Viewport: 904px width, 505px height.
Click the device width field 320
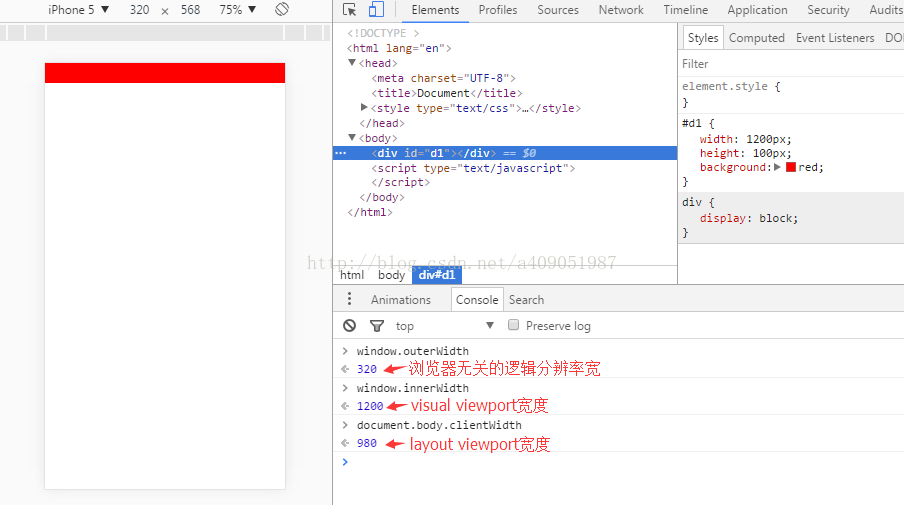tap(140, 10)
